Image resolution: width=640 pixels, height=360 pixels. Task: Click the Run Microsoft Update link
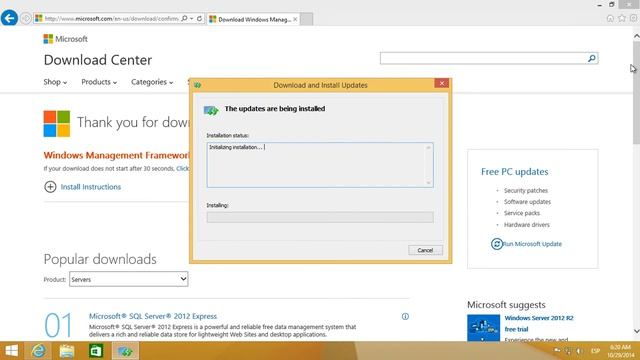[532, 244]
